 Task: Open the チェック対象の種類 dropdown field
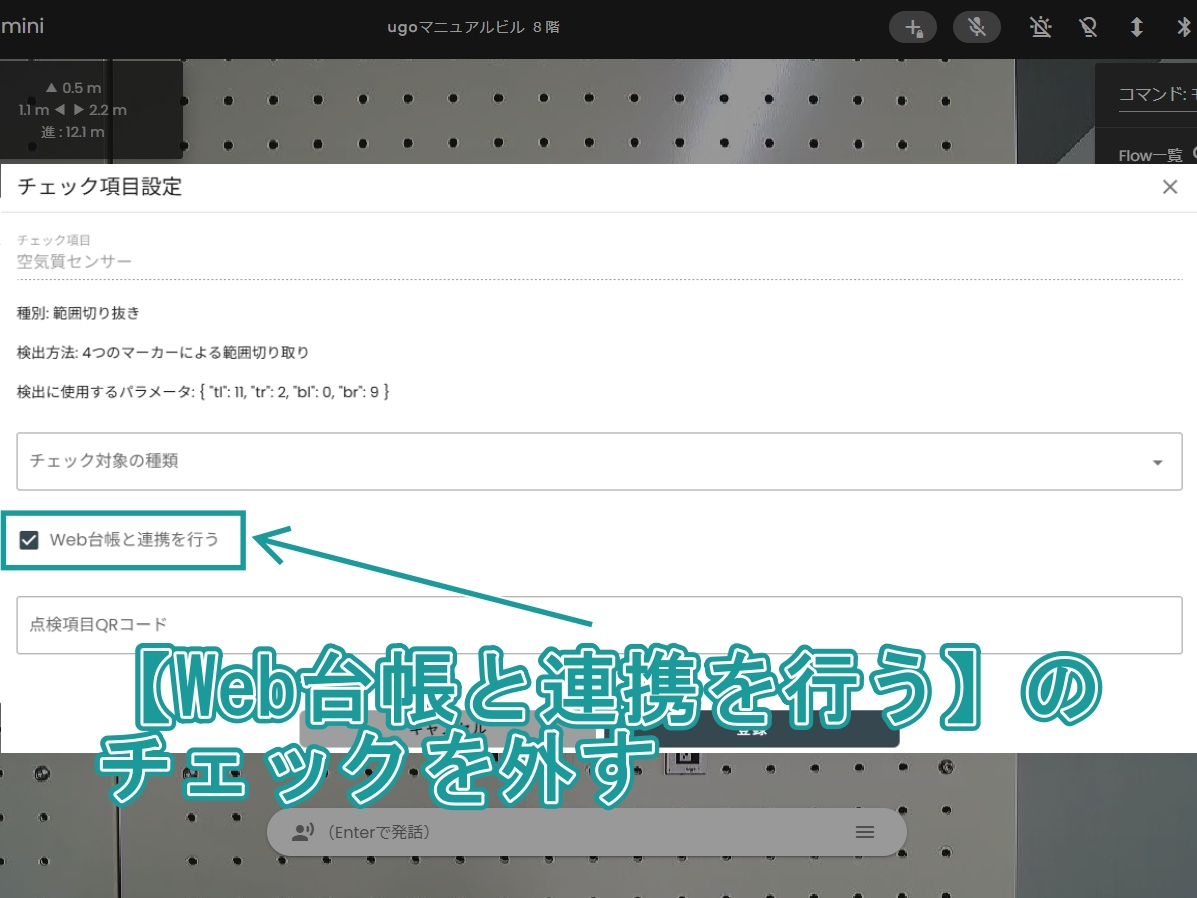(x=599, y=461)
